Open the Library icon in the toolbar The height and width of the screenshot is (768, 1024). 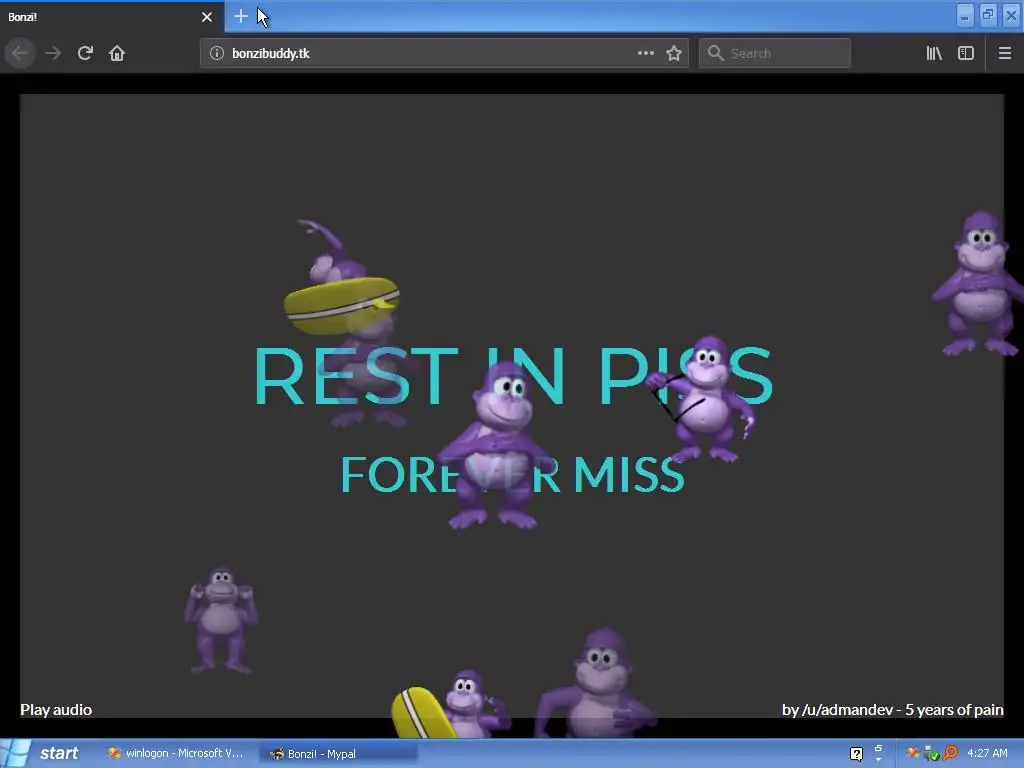[934, 54]
